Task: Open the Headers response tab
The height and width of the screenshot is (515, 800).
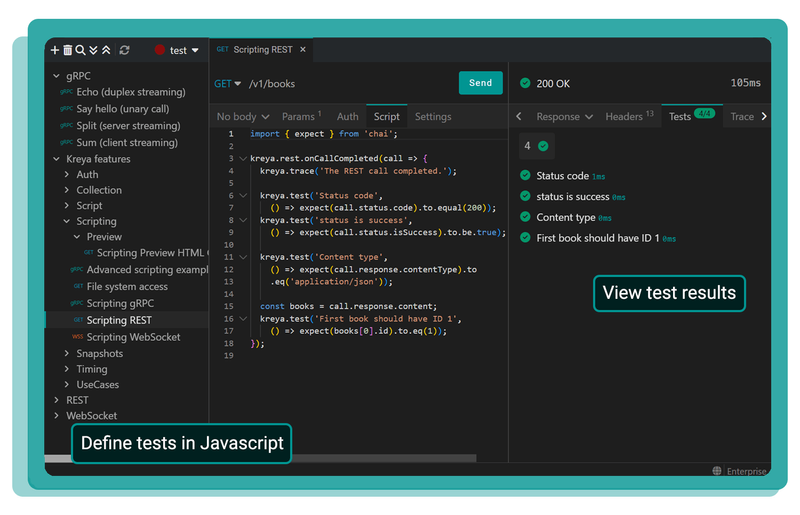Action: pos(629,117)
